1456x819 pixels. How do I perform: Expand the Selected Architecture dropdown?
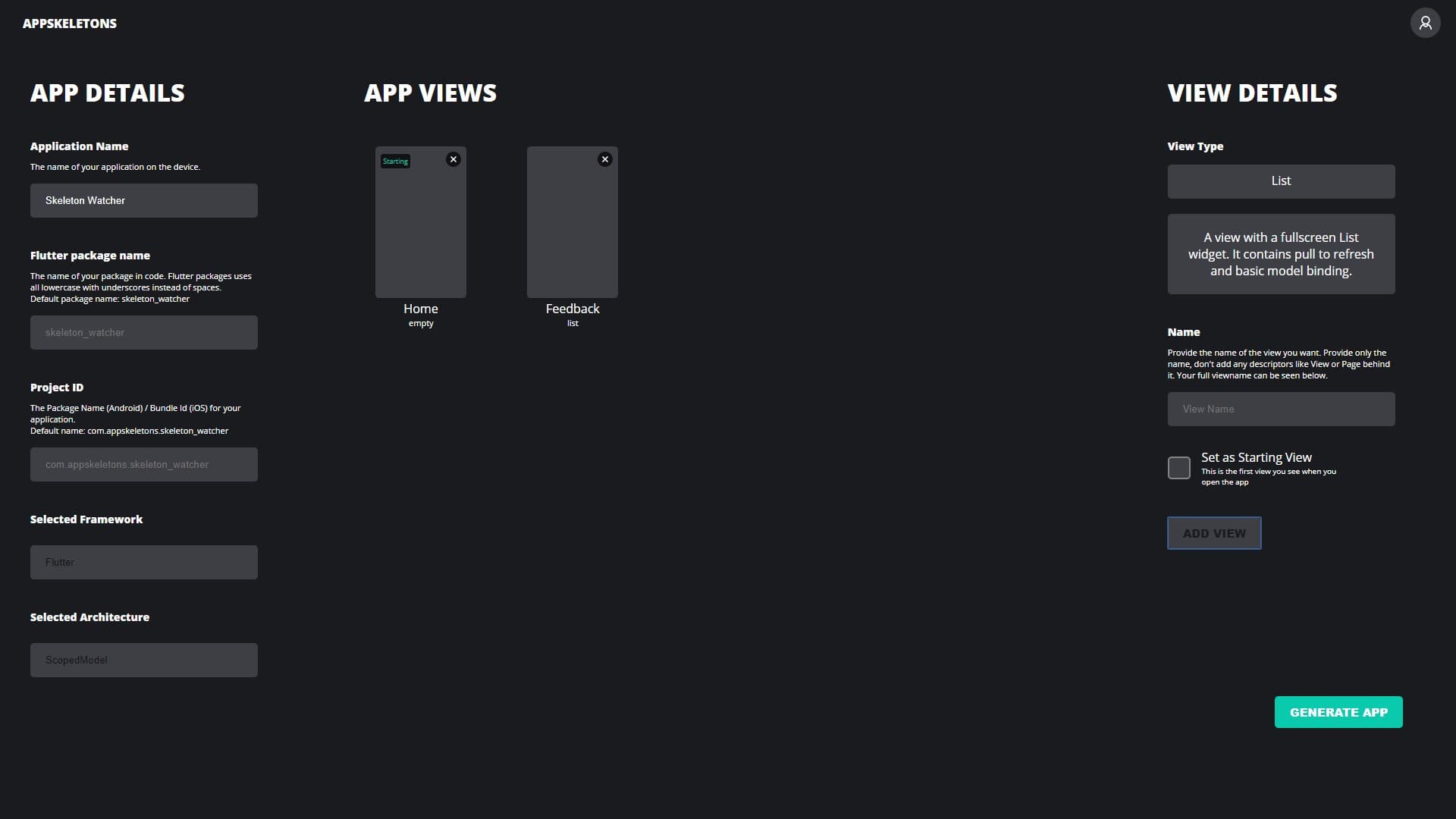click(143, 660)
